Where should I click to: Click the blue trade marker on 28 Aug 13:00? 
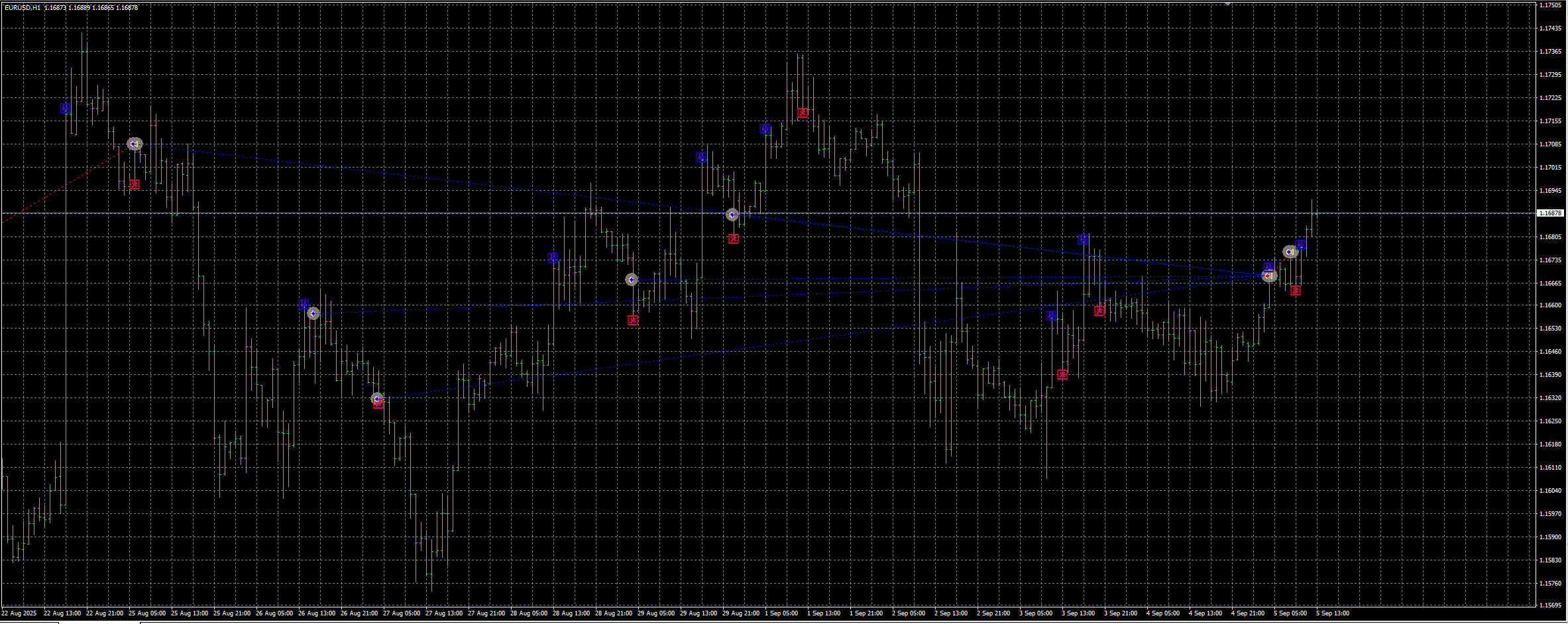coord(553,258)
